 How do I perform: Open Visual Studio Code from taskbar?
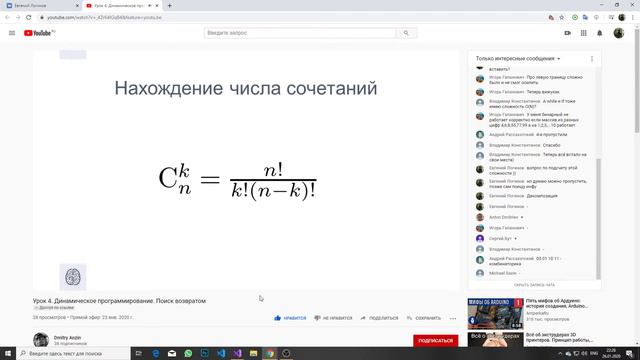pos(221,353)
